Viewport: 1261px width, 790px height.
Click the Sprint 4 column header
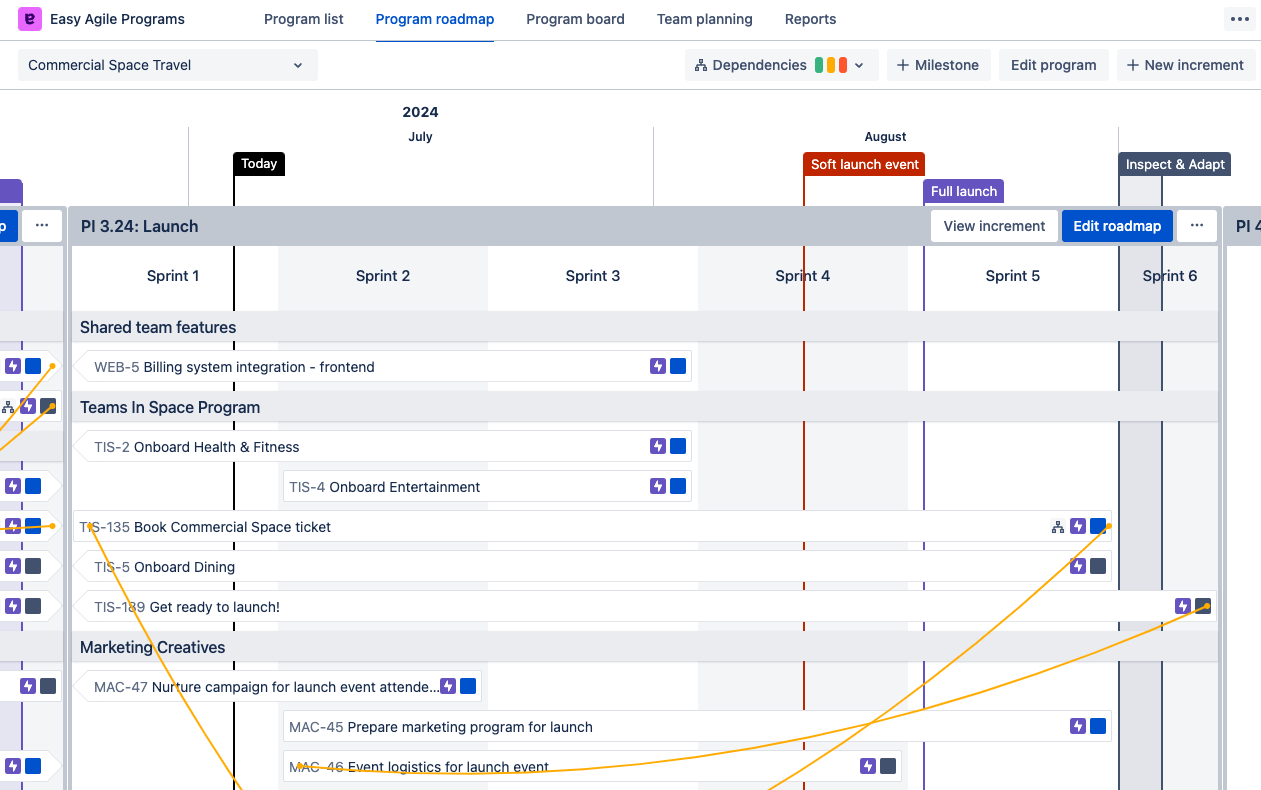[803, 276]
